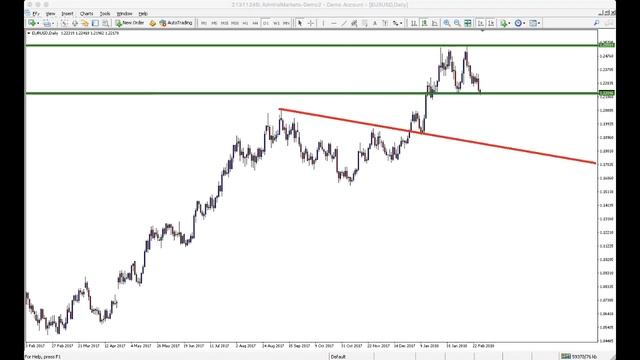Viewport: 640px width, 360px height.
Task: Show the Navigator panel icon
Action: [x=85, y=23]
